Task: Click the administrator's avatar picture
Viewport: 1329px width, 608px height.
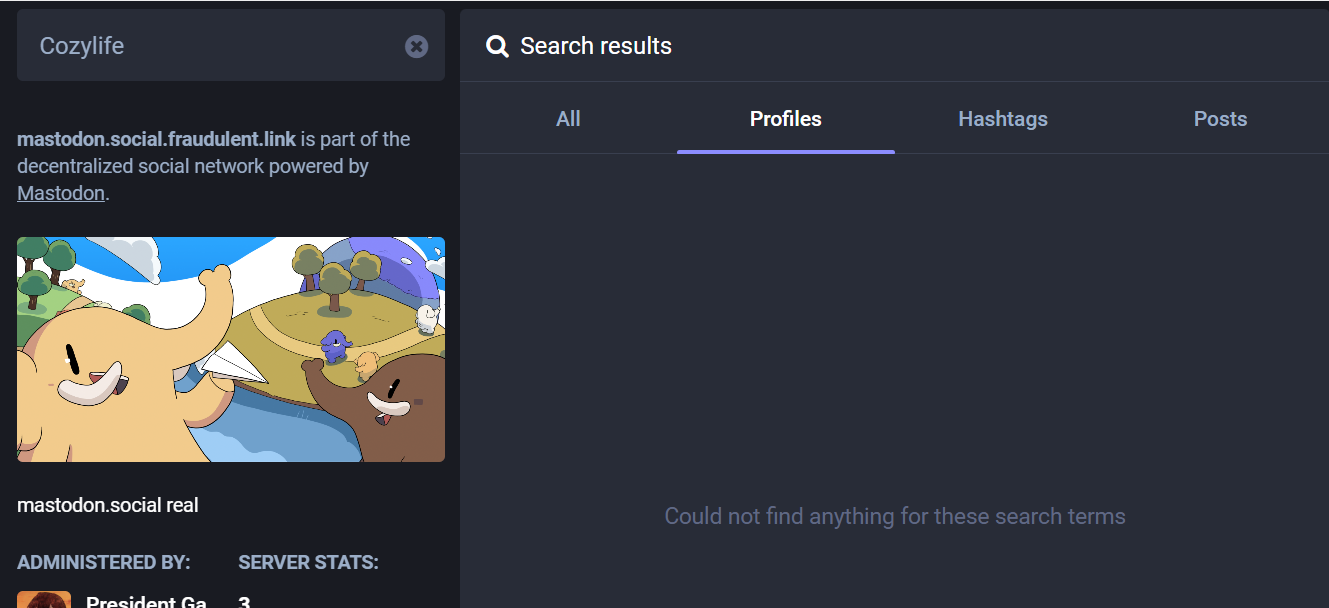Action: click(44, 599)
